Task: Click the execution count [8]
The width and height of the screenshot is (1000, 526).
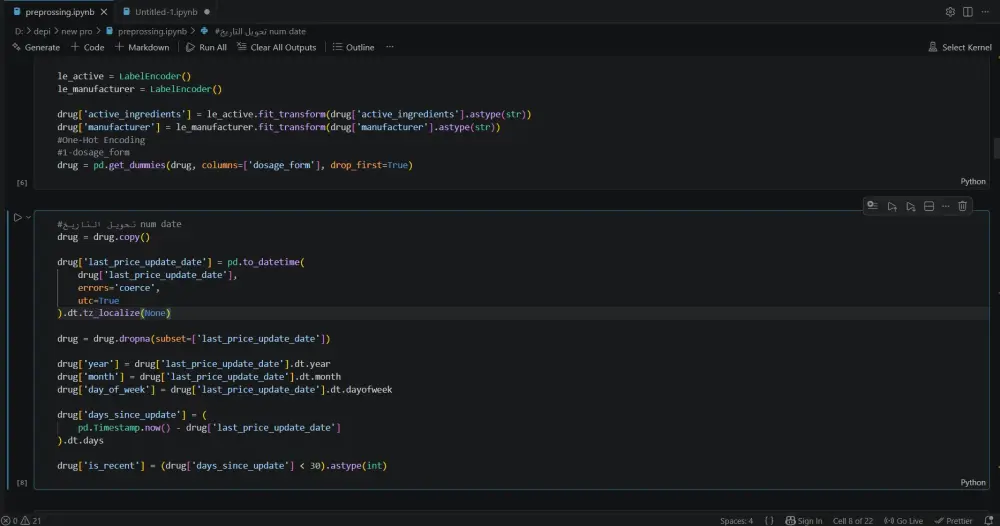Action: tap(22, 483)
